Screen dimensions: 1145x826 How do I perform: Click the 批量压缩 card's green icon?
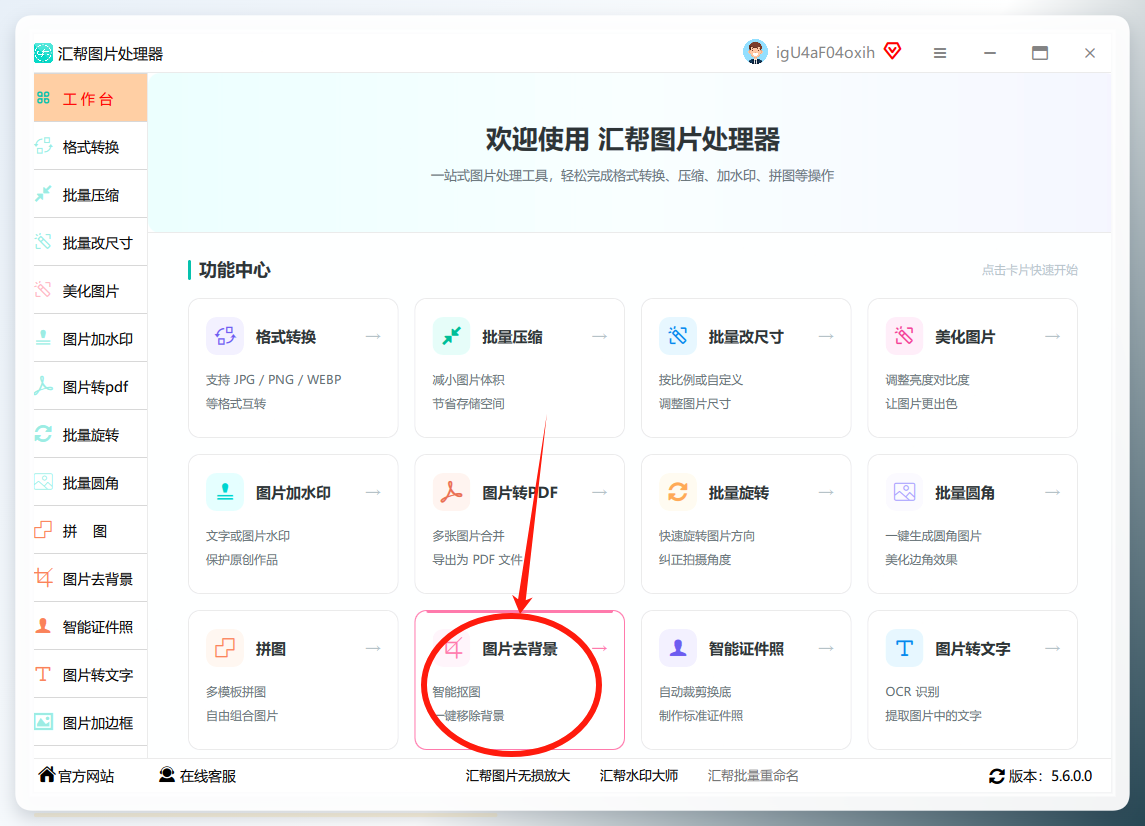tap(451, 336)
